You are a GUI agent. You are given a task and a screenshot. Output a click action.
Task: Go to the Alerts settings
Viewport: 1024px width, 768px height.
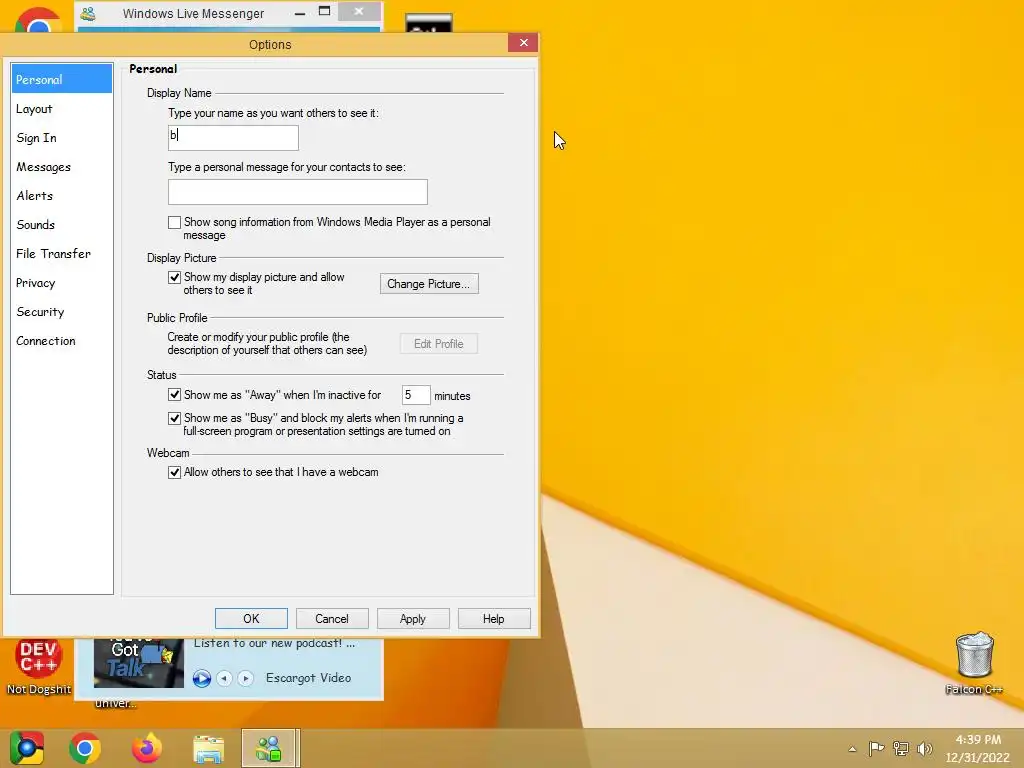[61, 195]
